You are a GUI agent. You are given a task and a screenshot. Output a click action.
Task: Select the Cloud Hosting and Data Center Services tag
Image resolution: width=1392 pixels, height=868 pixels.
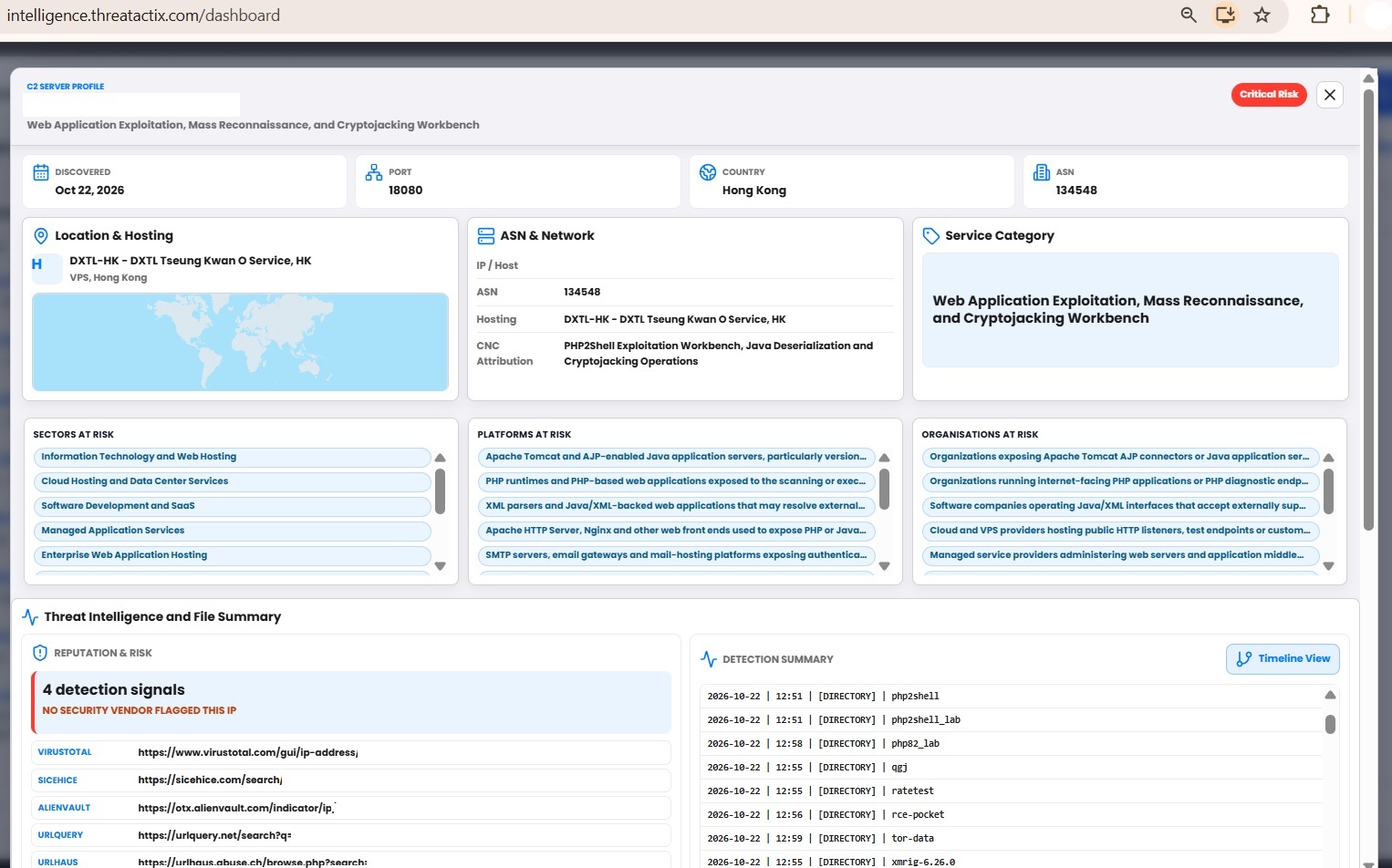tap(232, 481)
